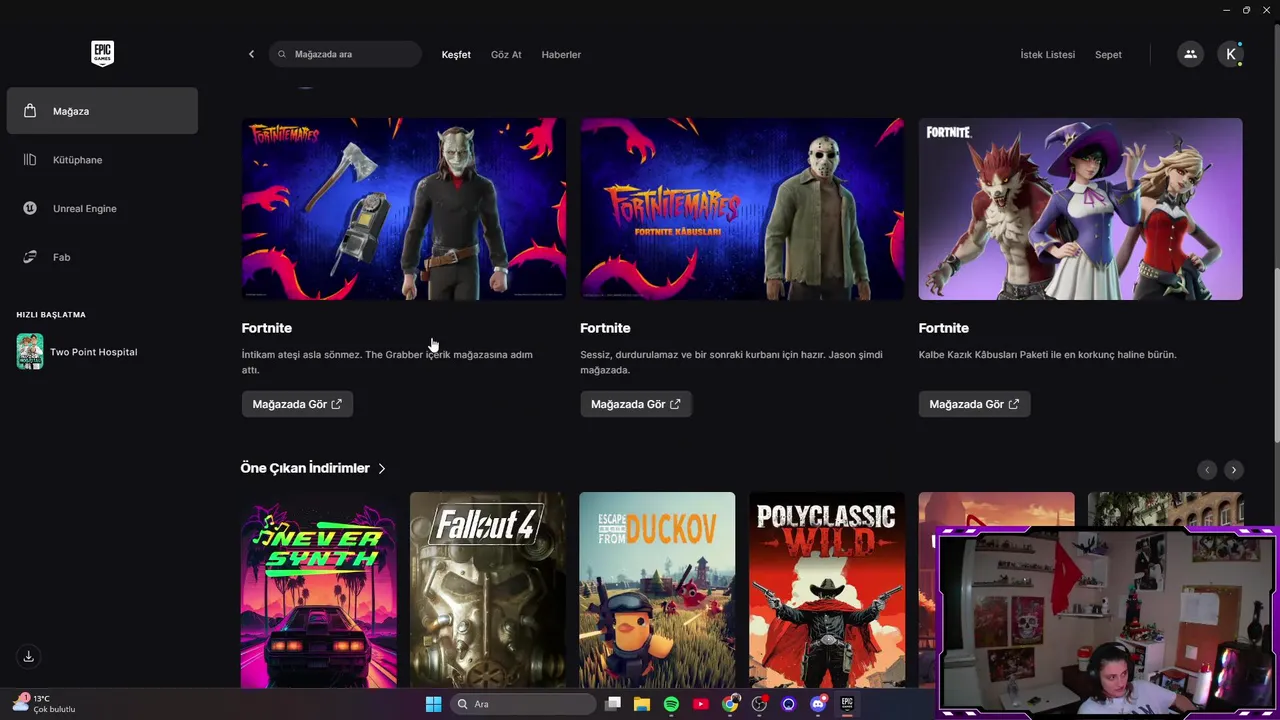
Task: Open Google Chrome from the taskbar
Action: [x=731, y=704]
